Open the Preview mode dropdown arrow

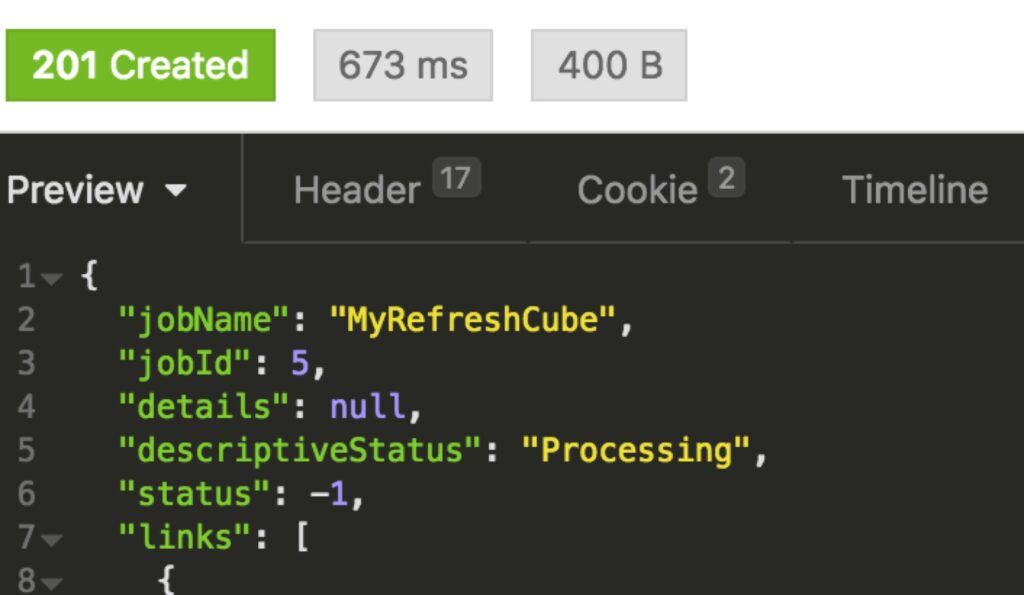pos(176,190)
